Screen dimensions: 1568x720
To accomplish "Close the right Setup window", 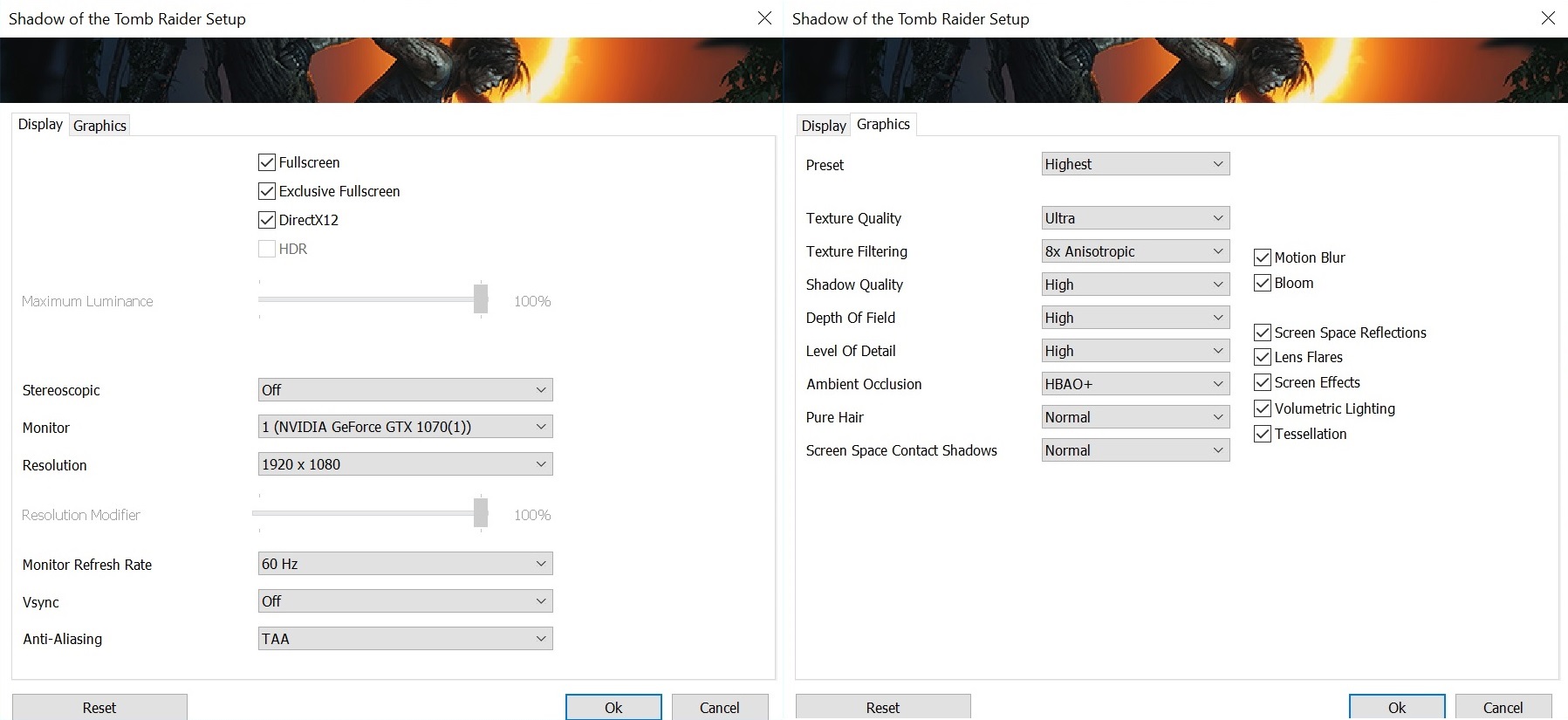I will pos(1548,18).
